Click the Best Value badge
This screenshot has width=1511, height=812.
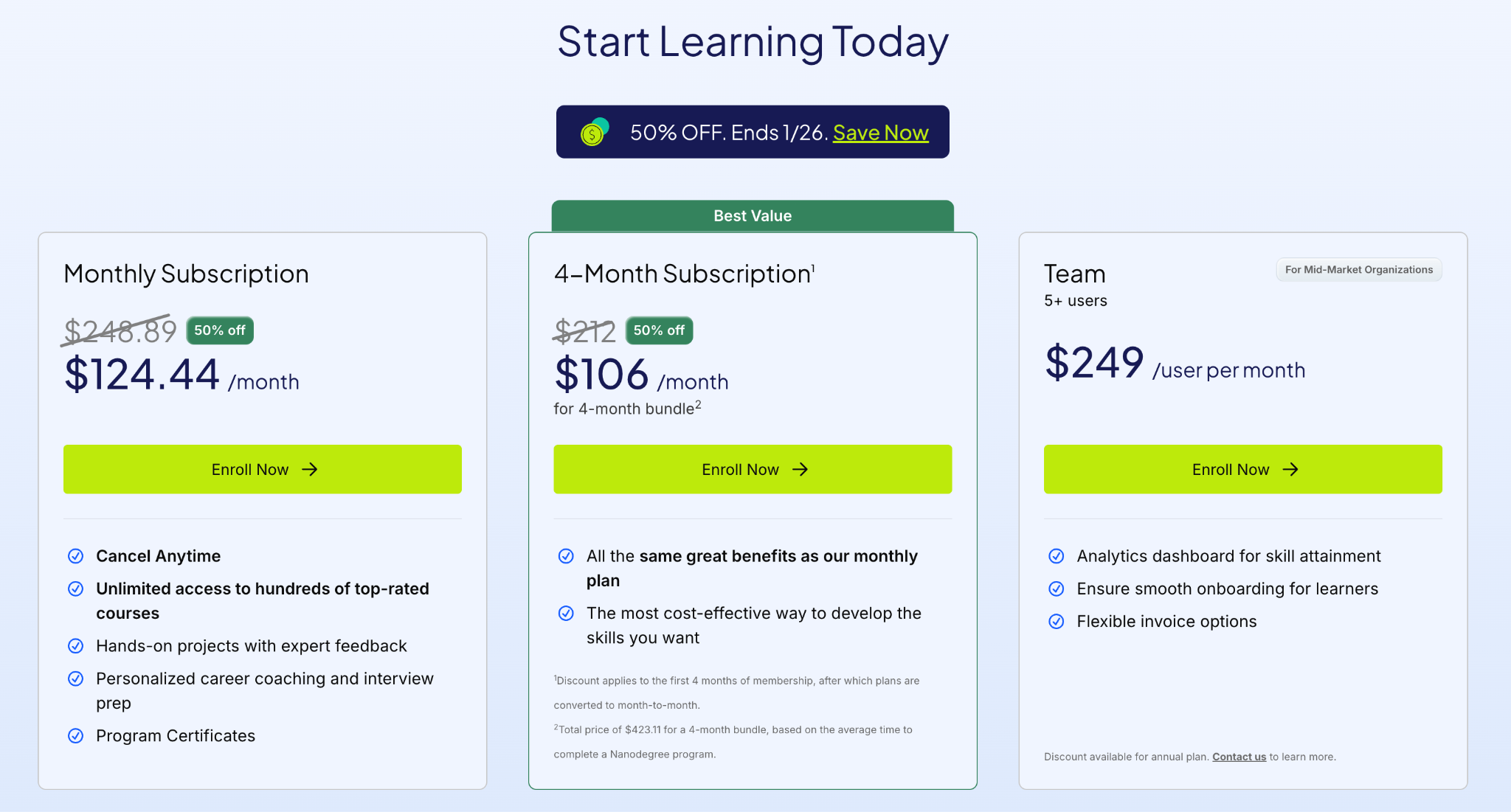pos(752,215)
